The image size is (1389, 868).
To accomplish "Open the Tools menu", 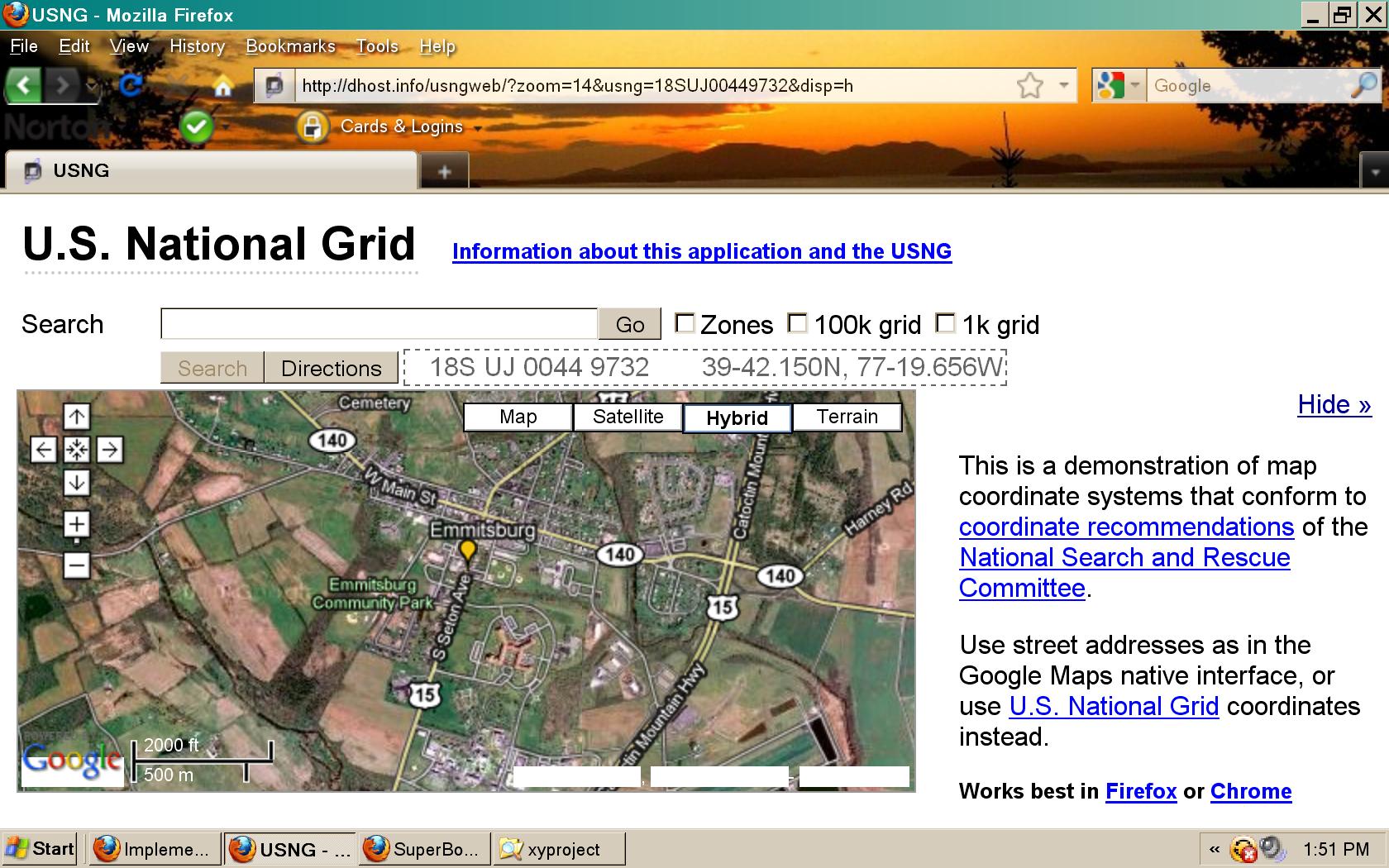I will point(377,46).
